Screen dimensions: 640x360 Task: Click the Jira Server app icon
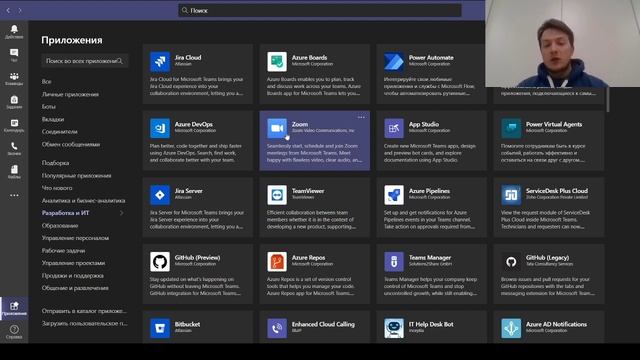coord(160,195)
